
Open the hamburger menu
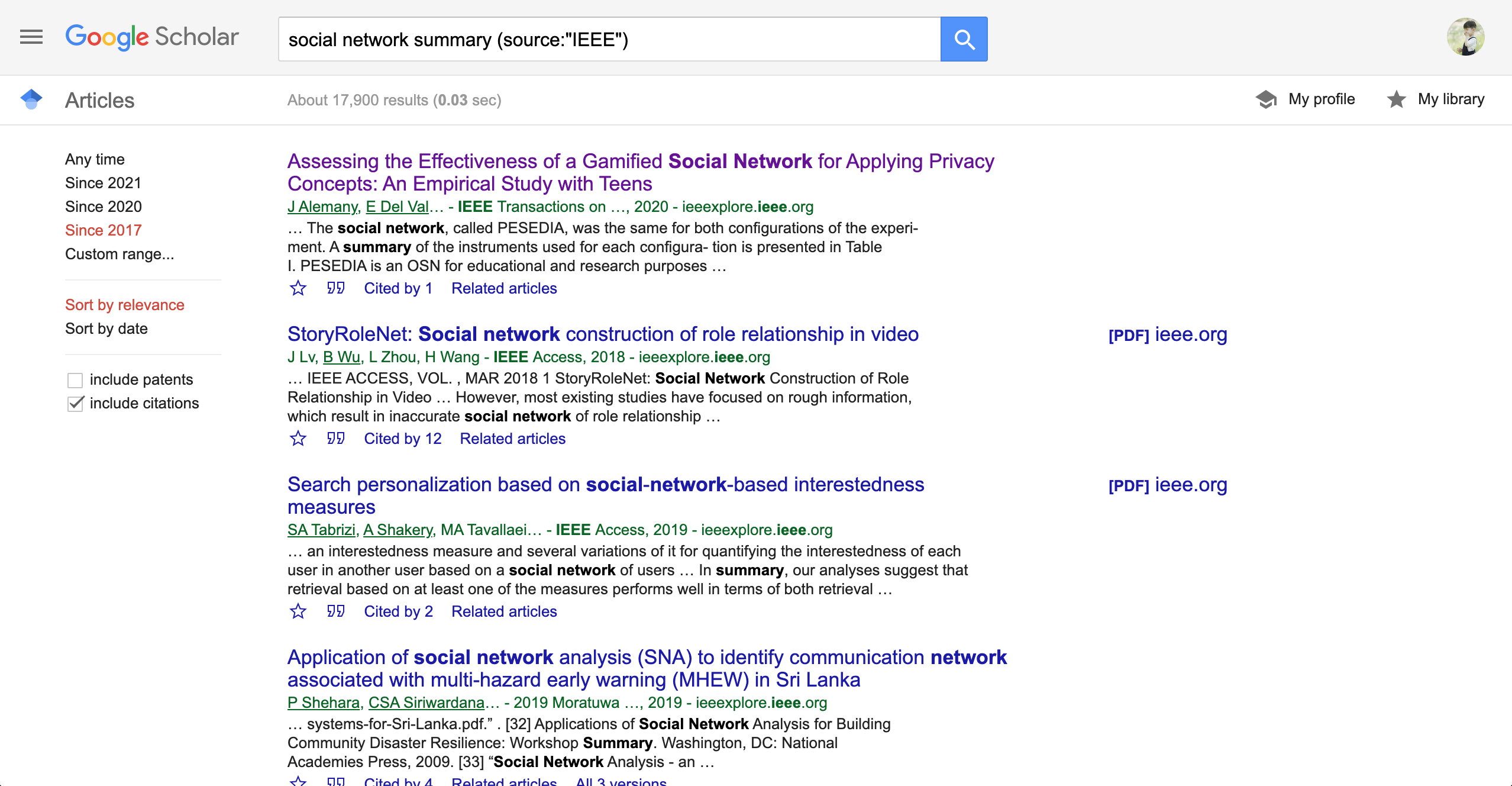[31, 37]
